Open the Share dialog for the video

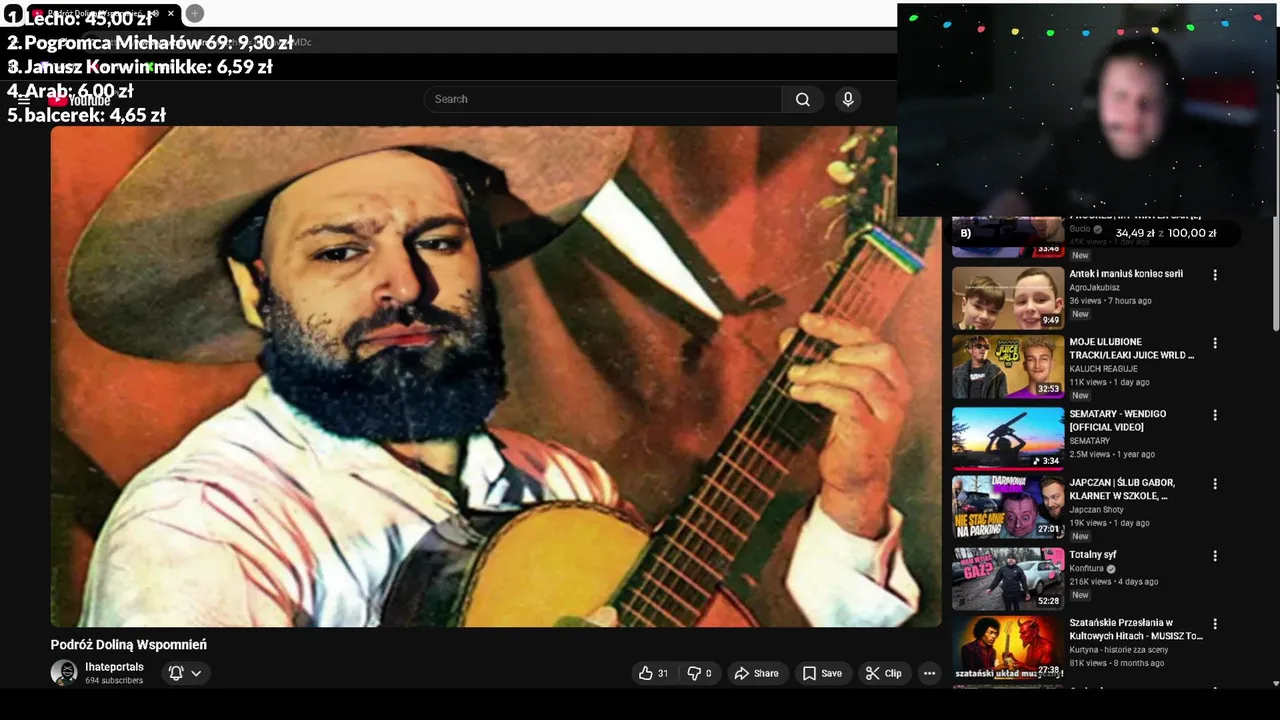[757, 673]
